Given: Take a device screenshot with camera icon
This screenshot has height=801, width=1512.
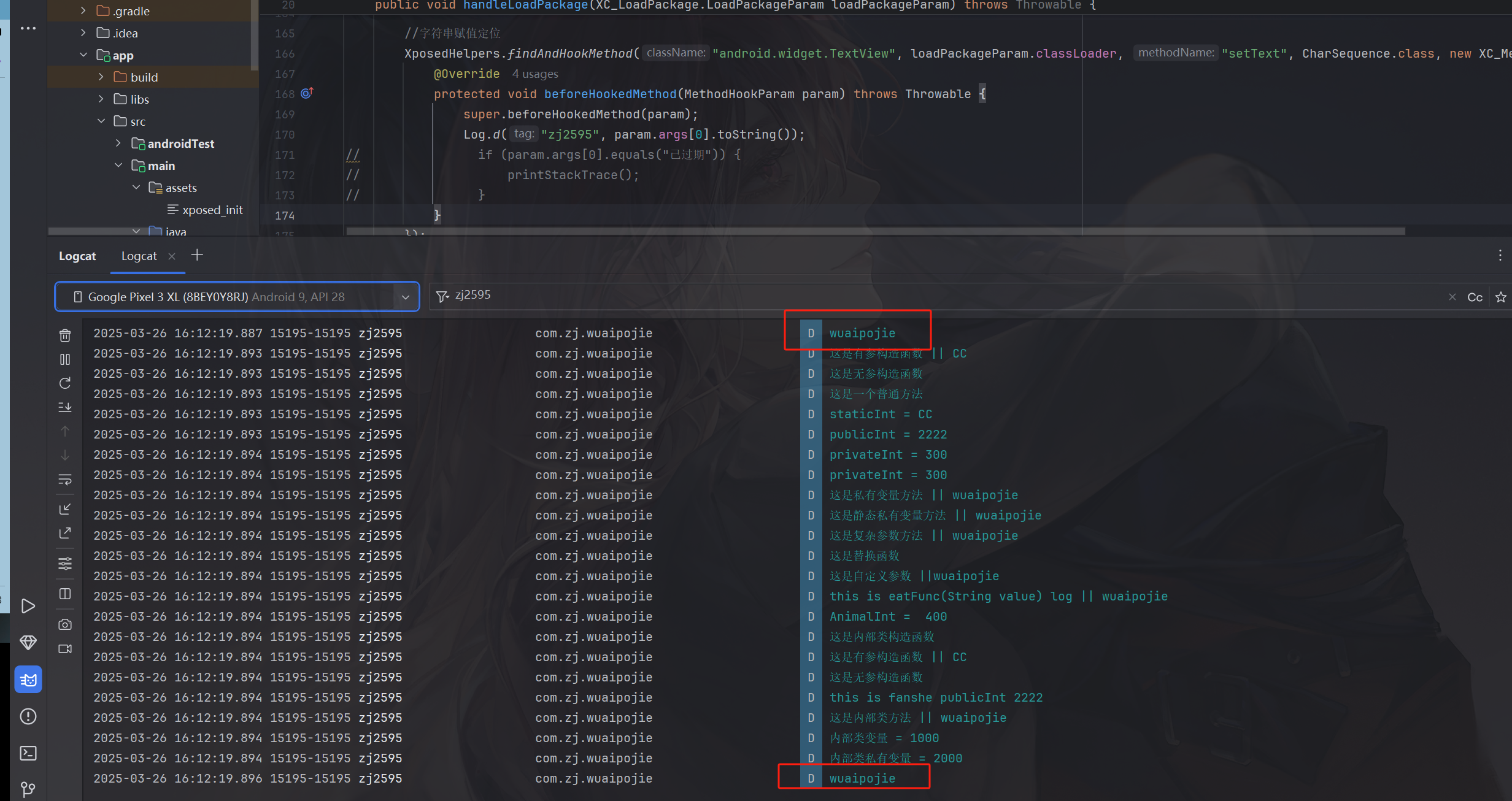Looking at the screenshot, I should [65, 624].
